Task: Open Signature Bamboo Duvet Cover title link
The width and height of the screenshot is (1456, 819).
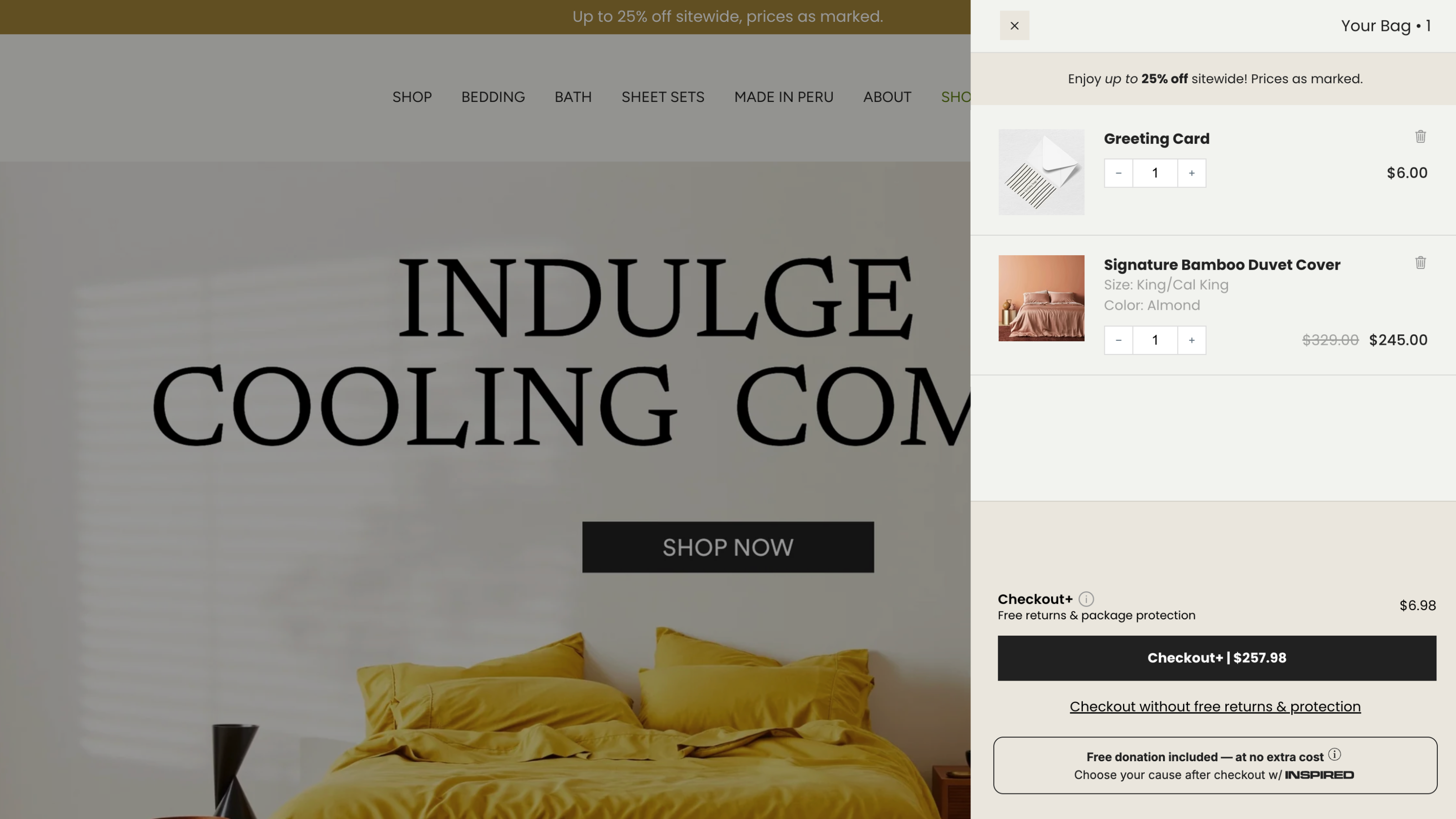Action: pos(1222,264)
